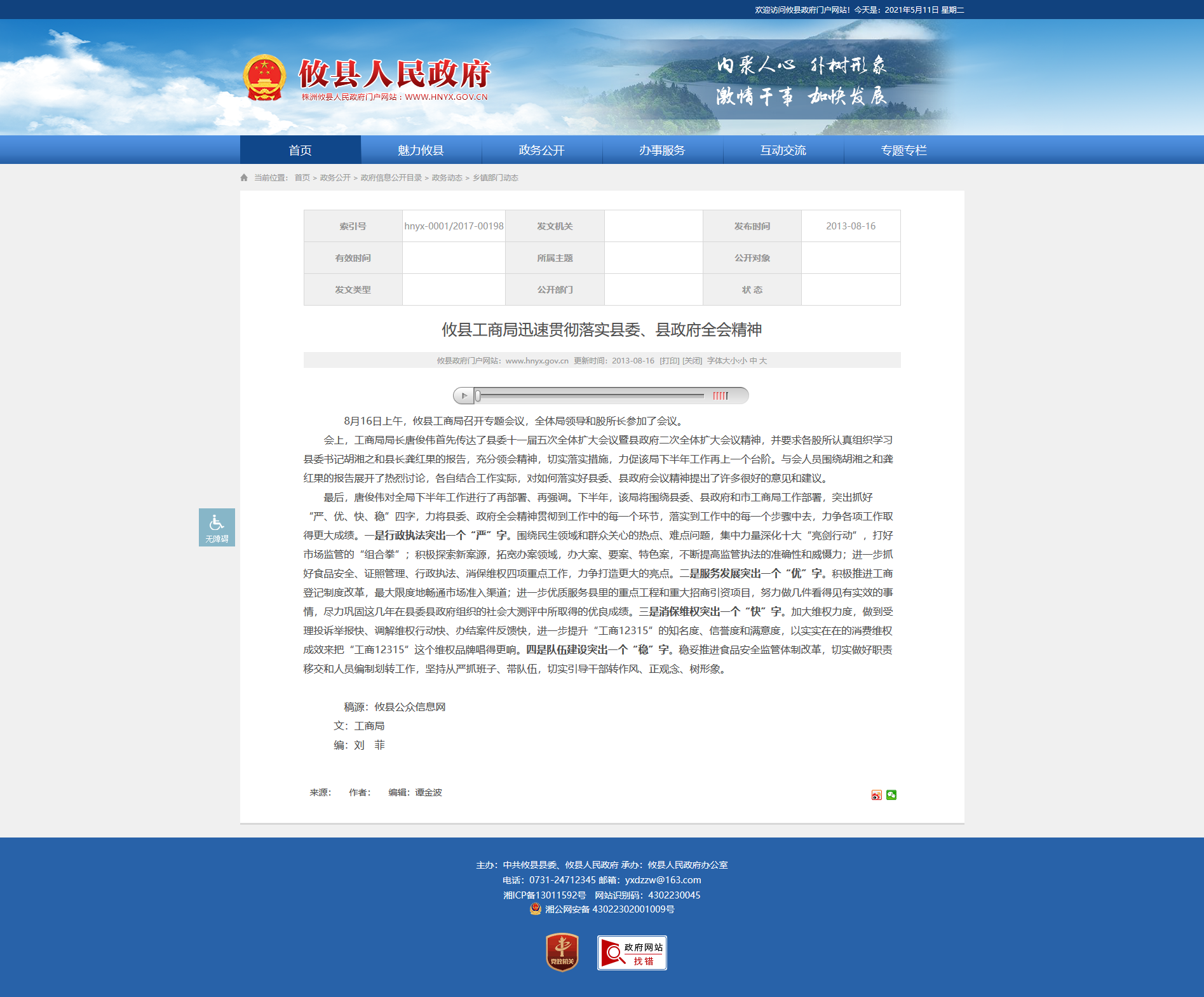
Task: Select 互动交流 navigation item
Action: 783,150
